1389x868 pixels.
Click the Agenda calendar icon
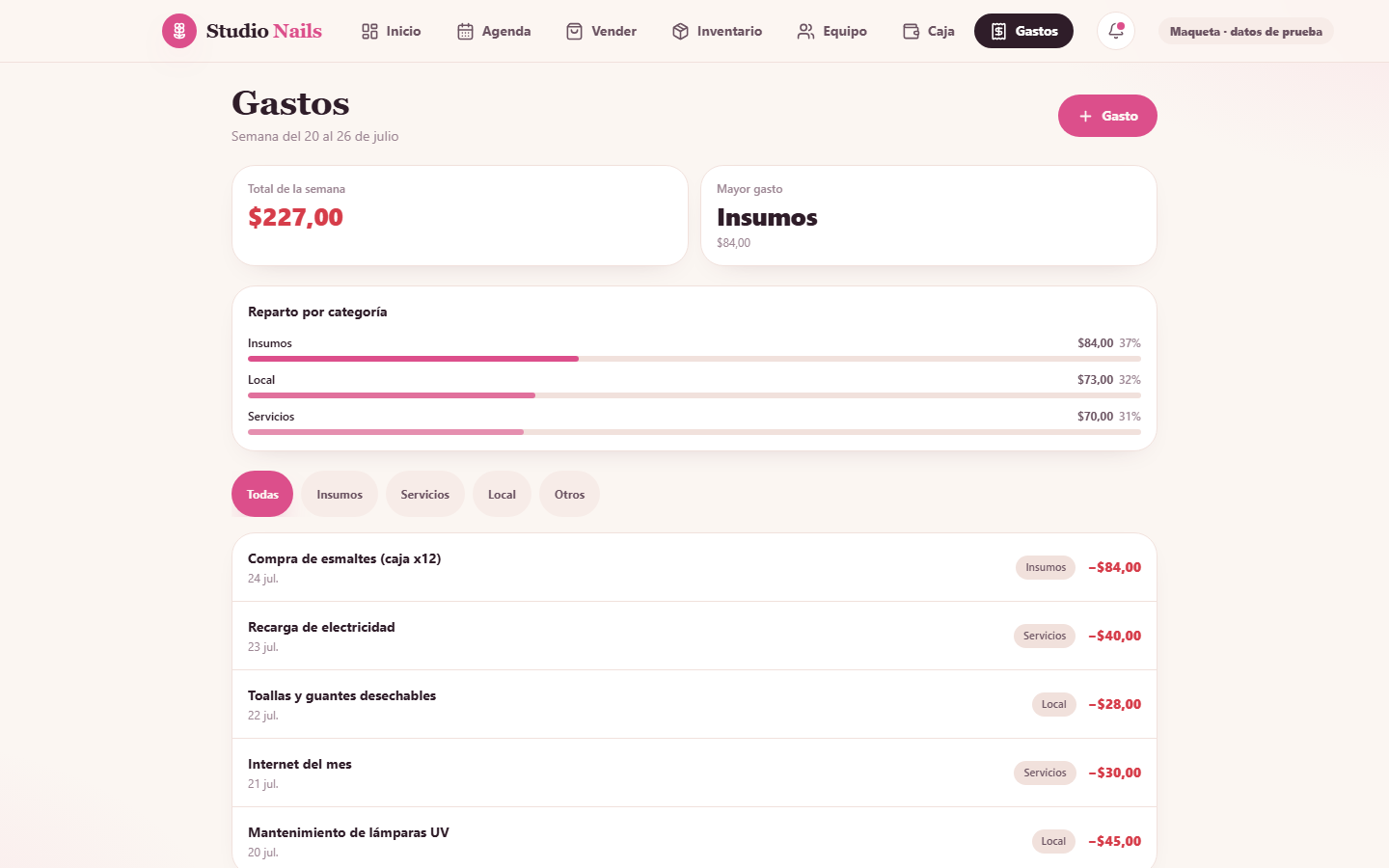click(x=465, y=32)
